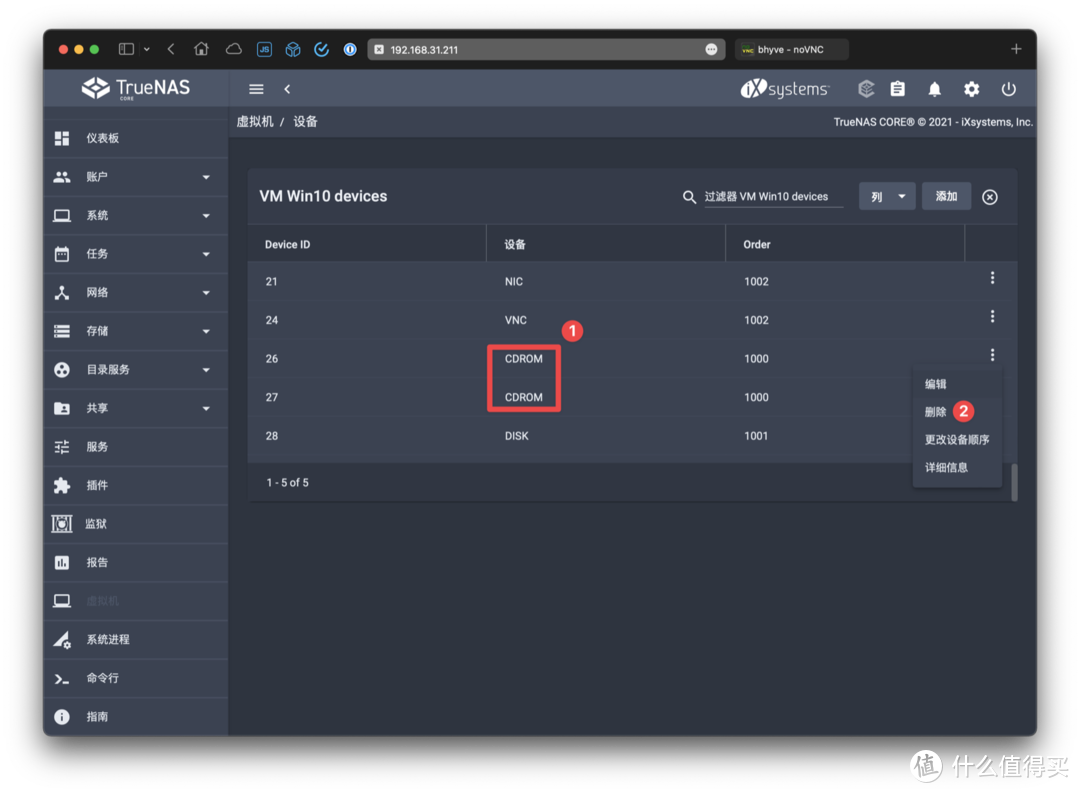Clear filter with the circled X button
Screen dimensions: 1080x793
[990, 197]
